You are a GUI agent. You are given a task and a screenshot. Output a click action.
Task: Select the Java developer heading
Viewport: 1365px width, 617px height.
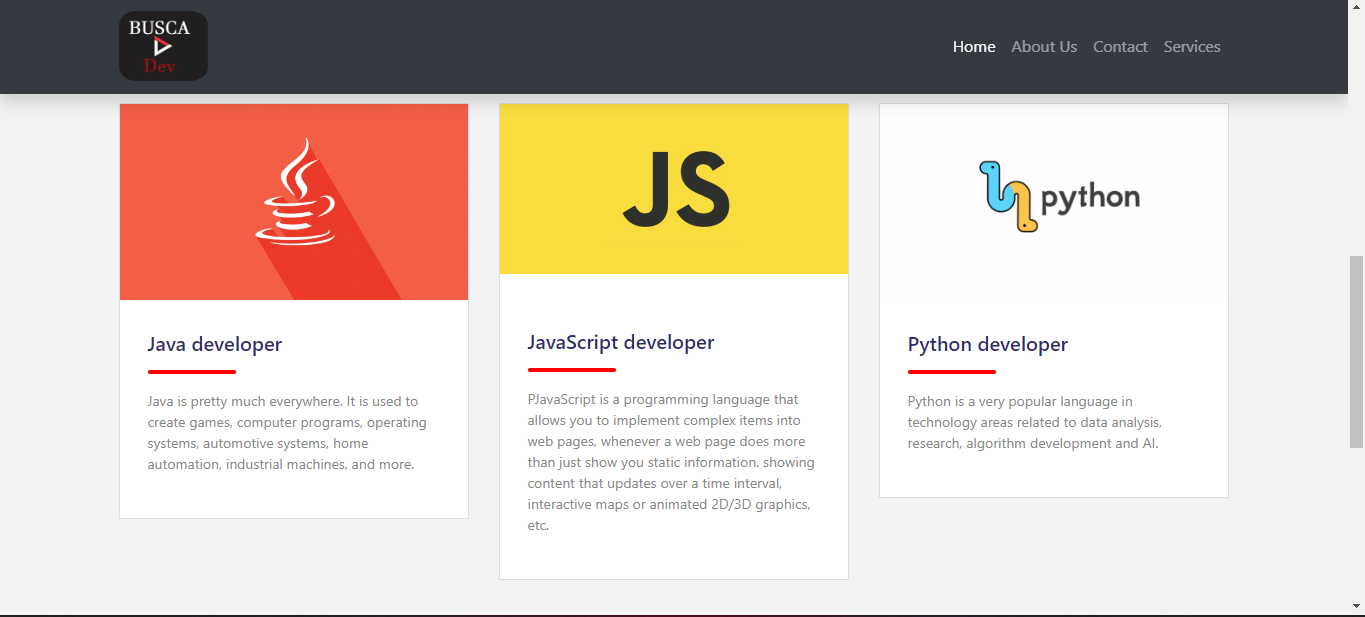(x=215, y=344)
